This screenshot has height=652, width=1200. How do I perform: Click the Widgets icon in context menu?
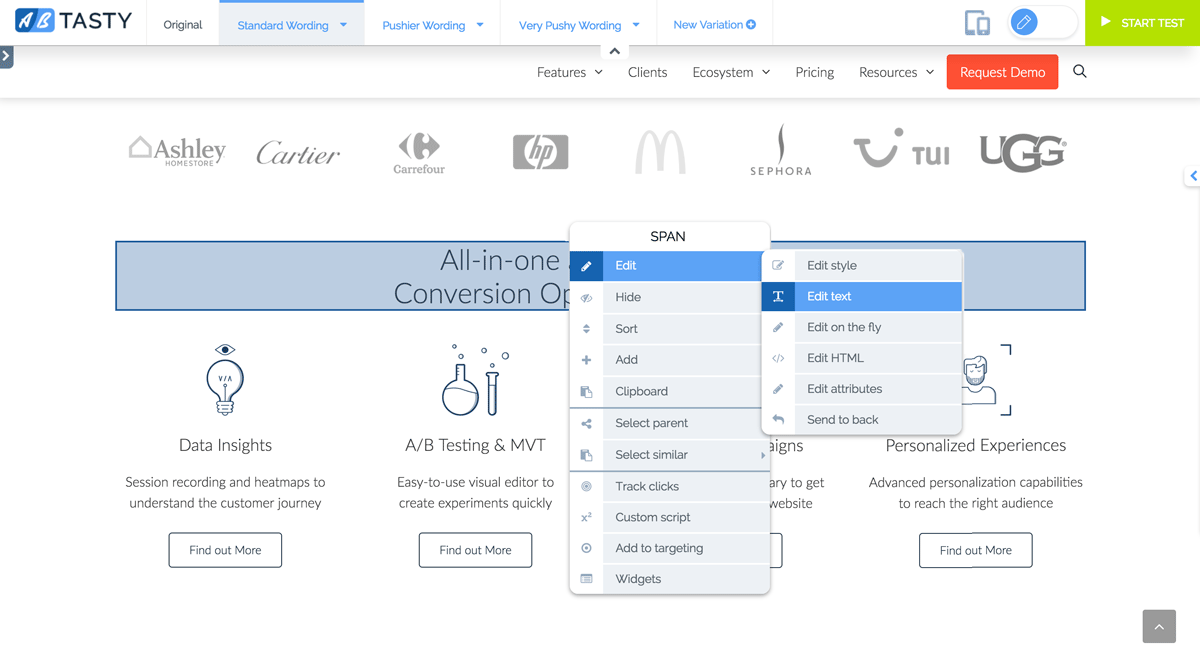[586, 579]
